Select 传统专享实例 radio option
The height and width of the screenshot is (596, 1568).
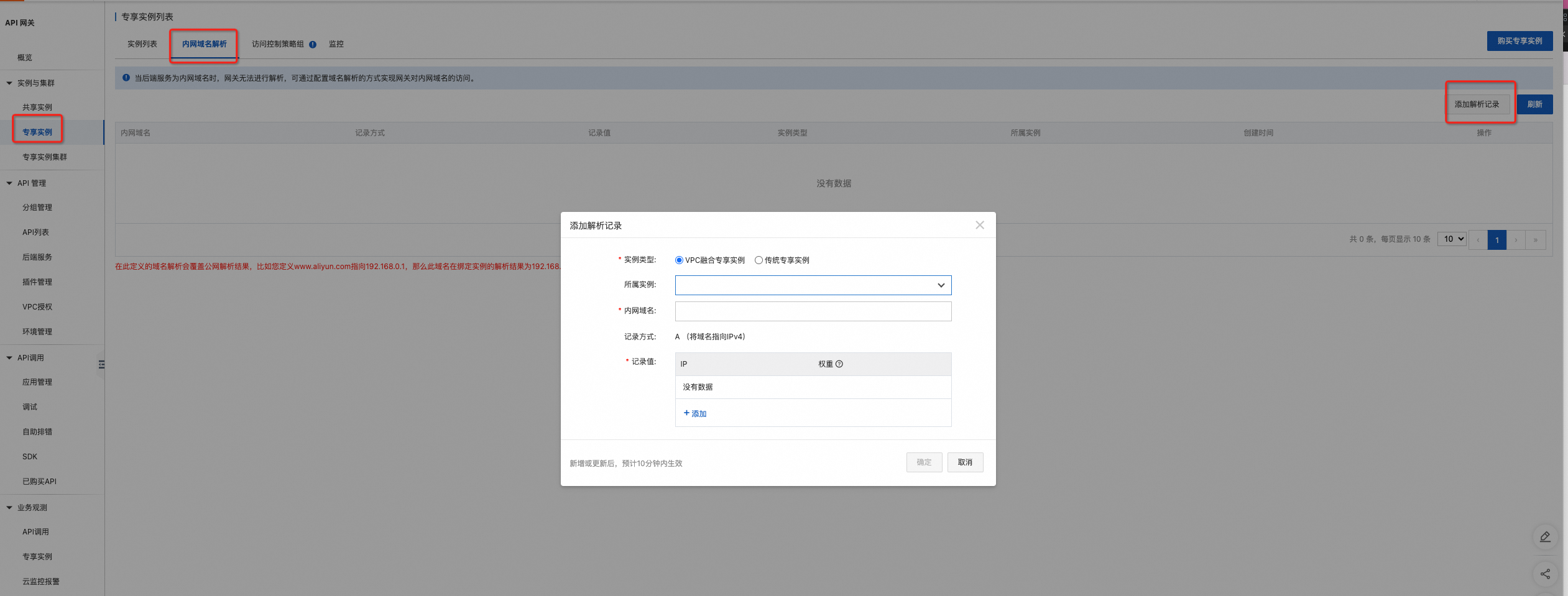[759, 260]
